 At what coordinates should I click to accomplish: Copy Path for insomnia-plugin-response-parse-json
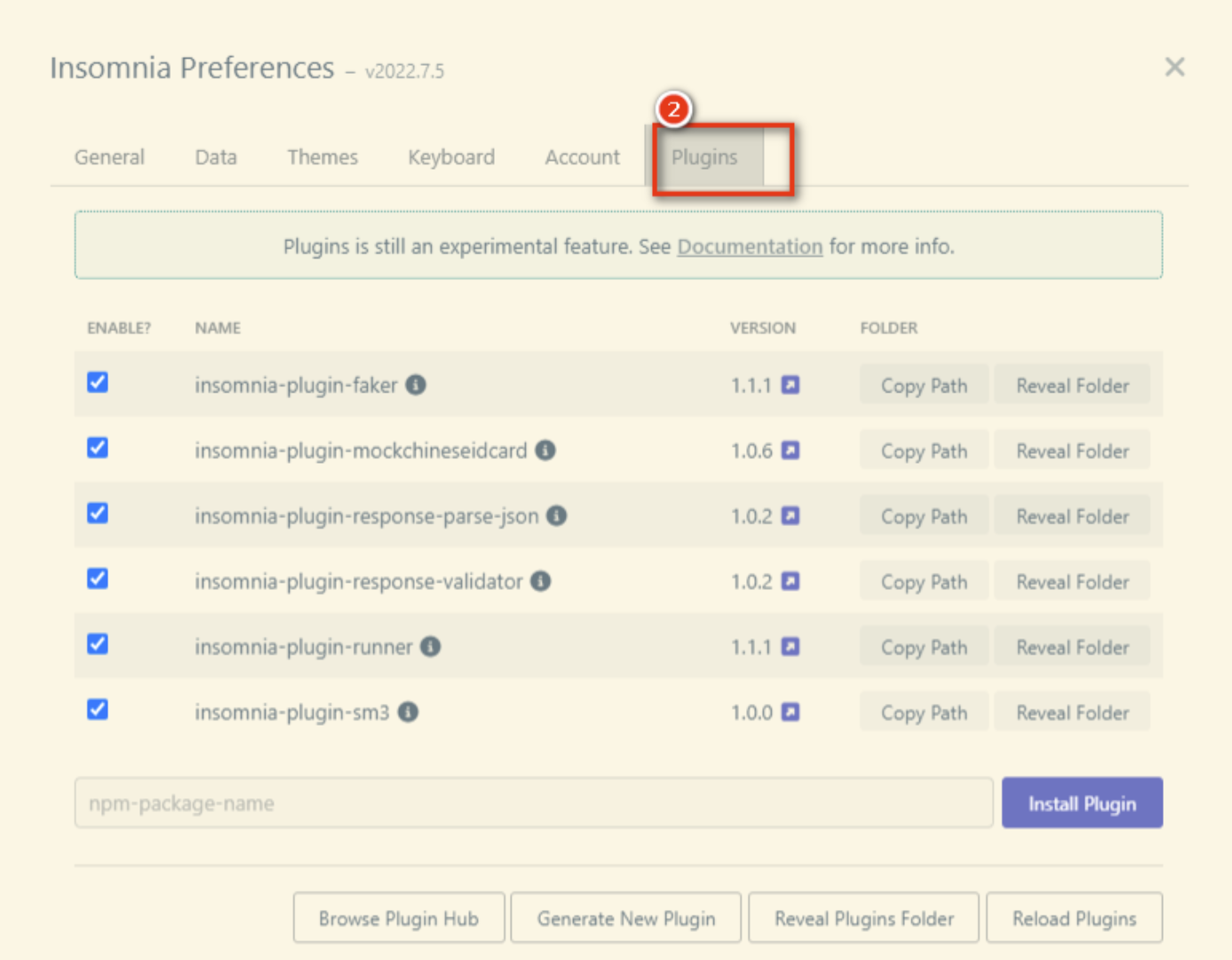pos(924,516)
